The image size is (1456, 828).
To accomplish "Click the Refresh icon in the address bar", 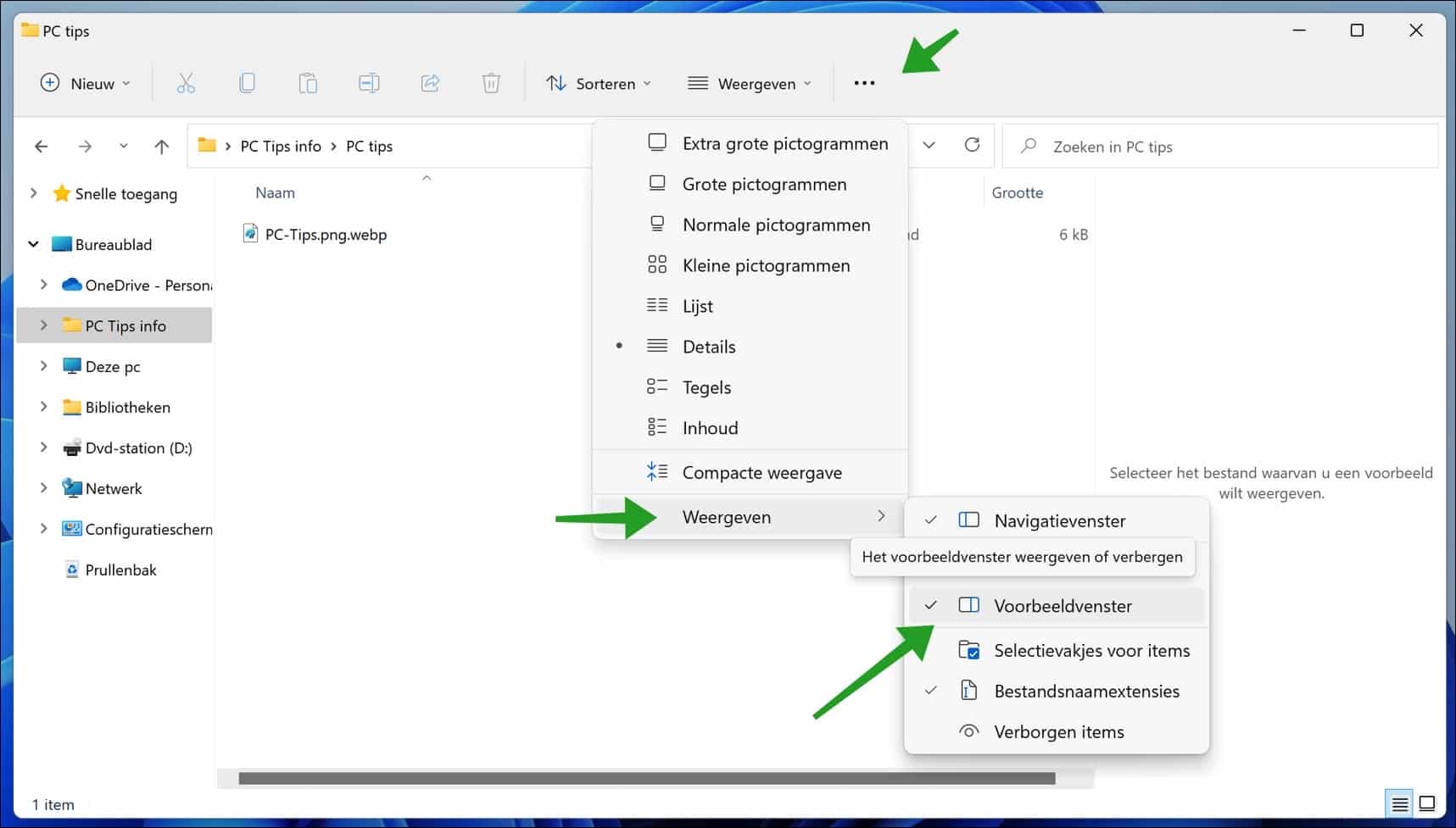I will [972, 145].
